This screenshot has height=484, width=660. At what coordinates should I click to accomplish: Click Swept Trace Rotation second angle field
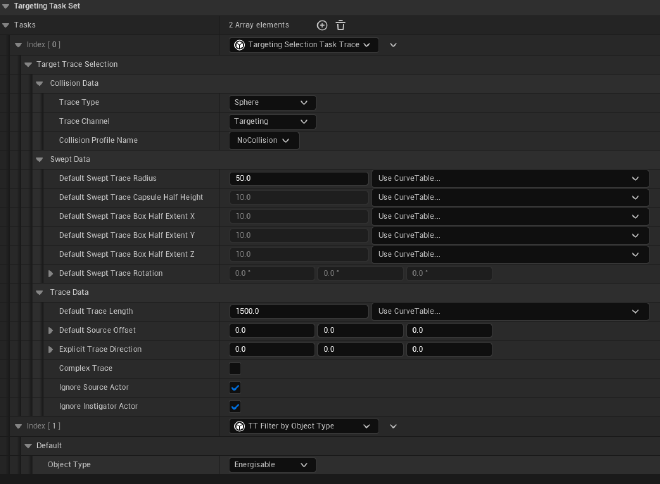pos(360,274)
